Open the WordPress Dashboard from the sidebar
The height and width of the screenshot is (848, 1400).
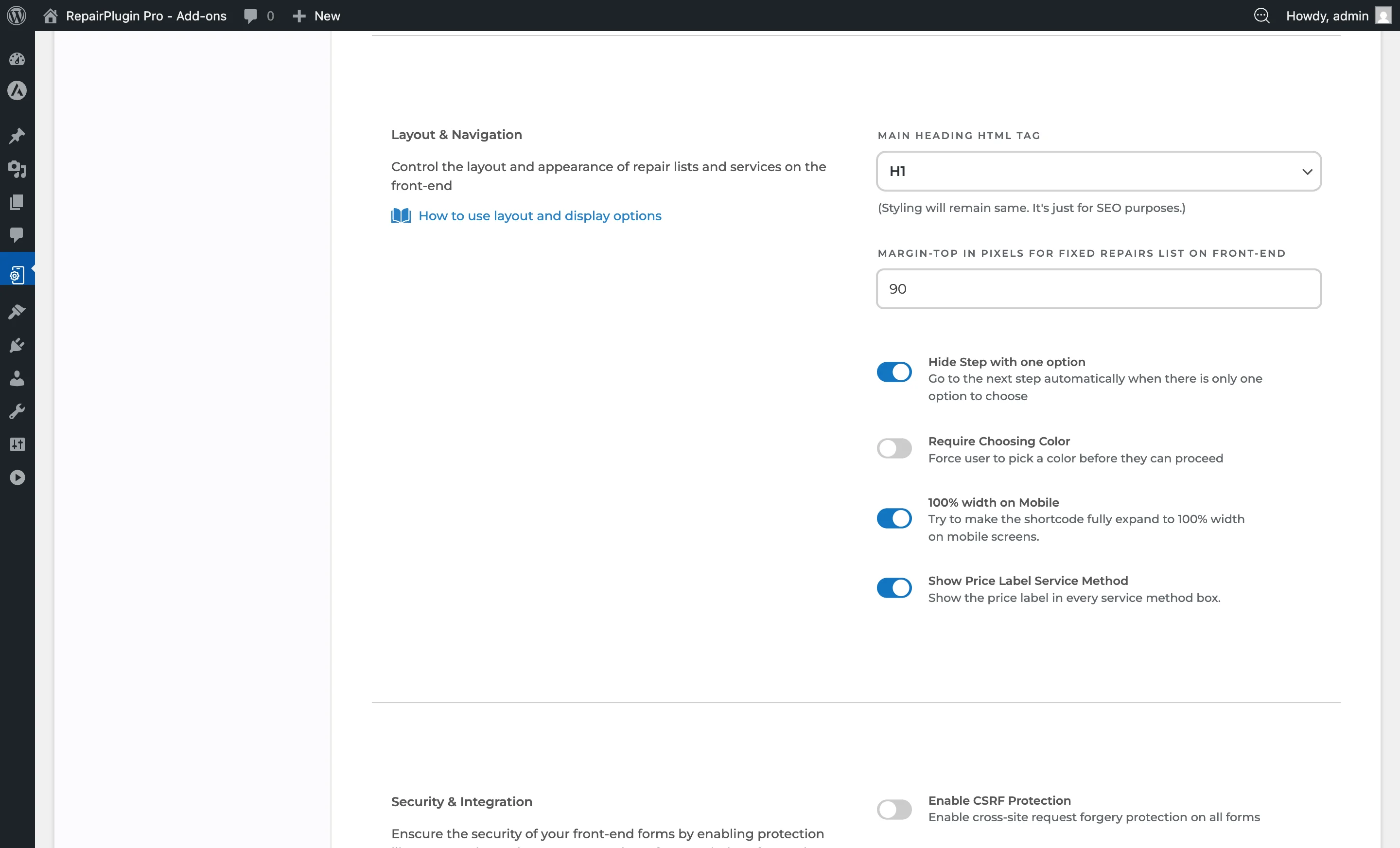click(17, 59)
